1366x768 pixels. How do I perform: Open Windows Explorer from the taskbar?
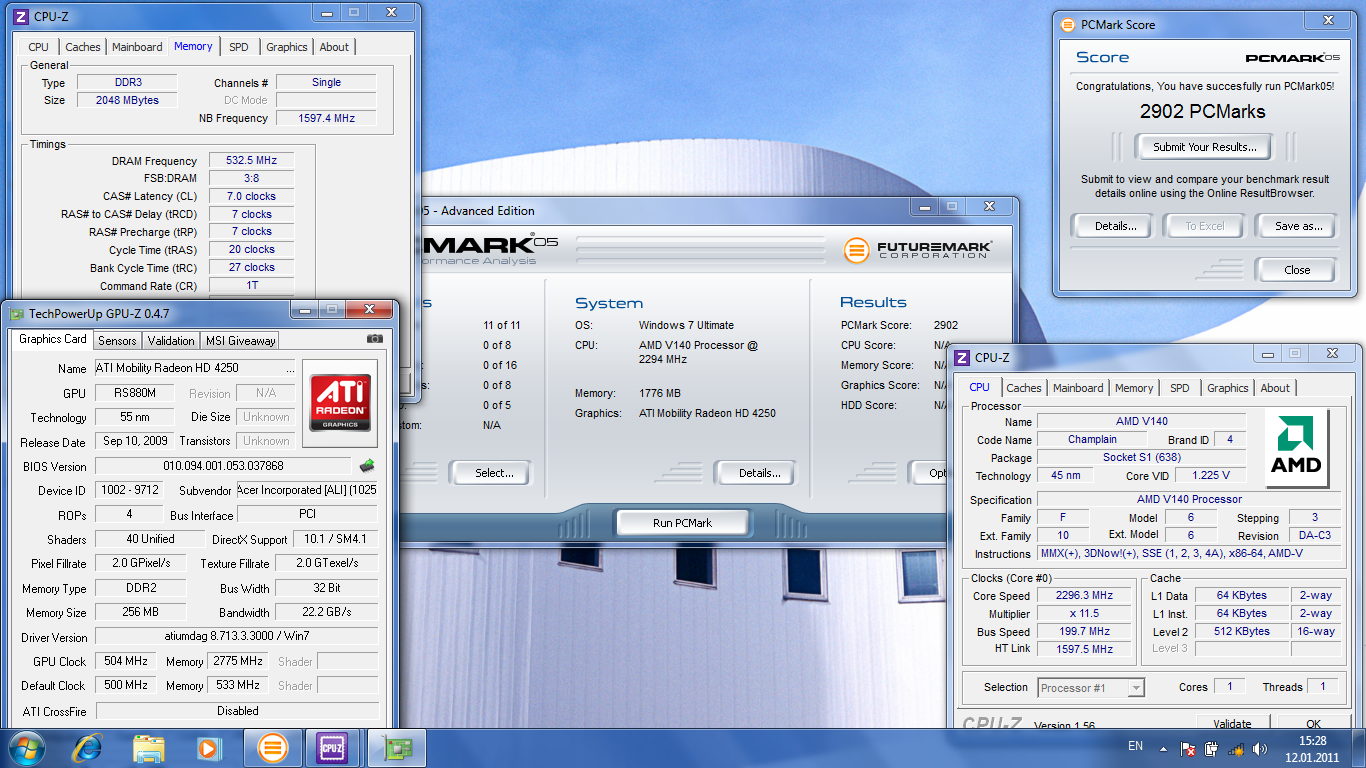(x=149, y=747)
